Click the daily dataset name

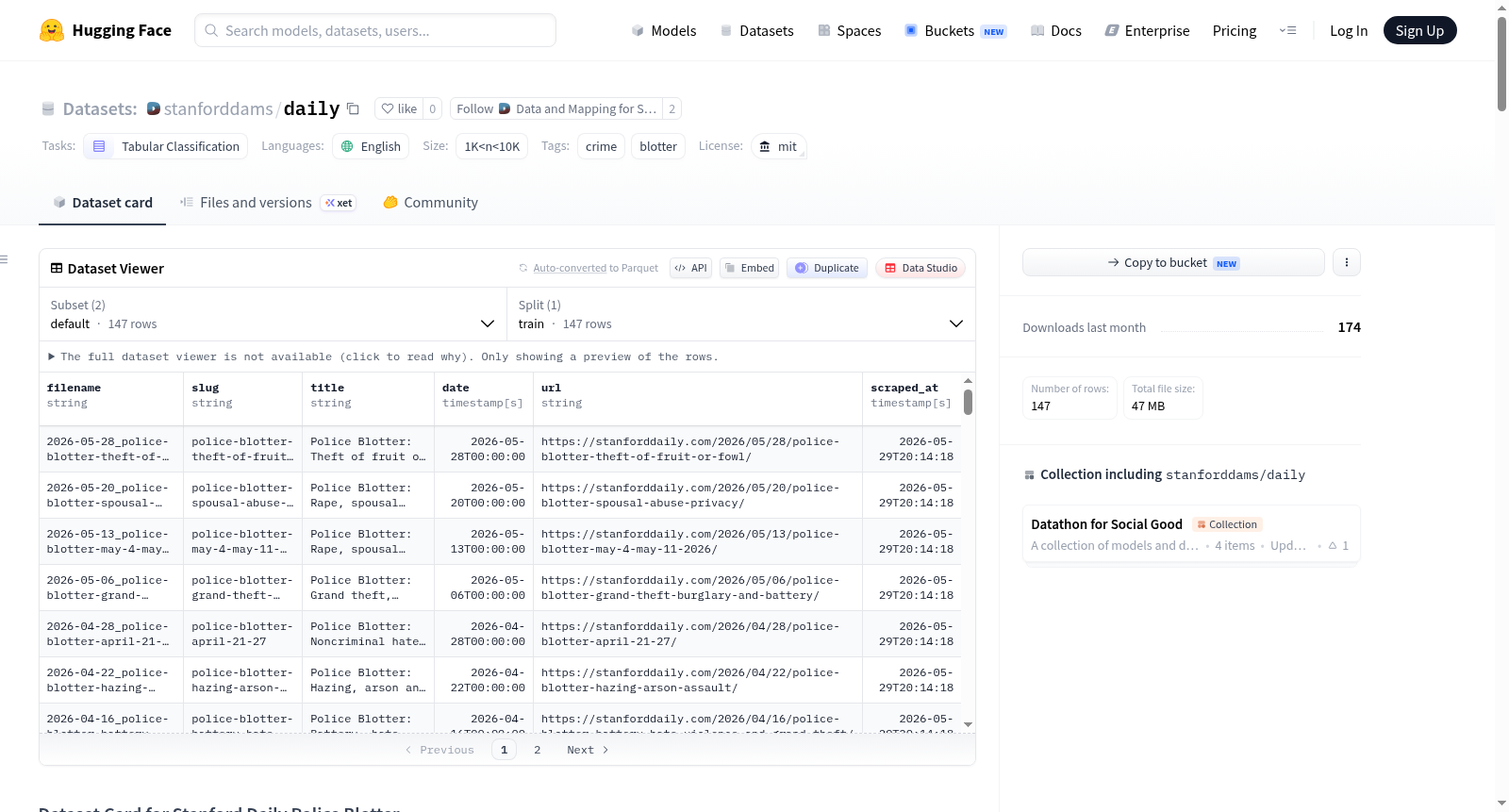point(311,108)
